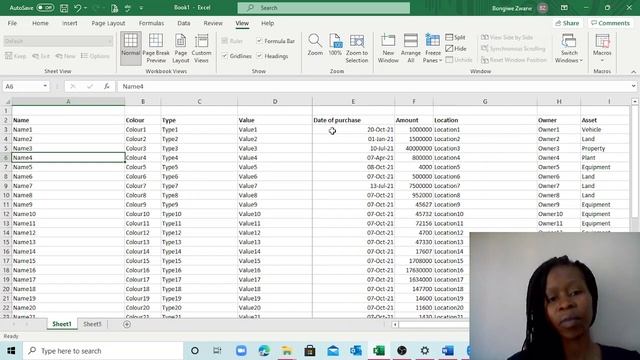Collapse the ribbon with the arrow

633,72
